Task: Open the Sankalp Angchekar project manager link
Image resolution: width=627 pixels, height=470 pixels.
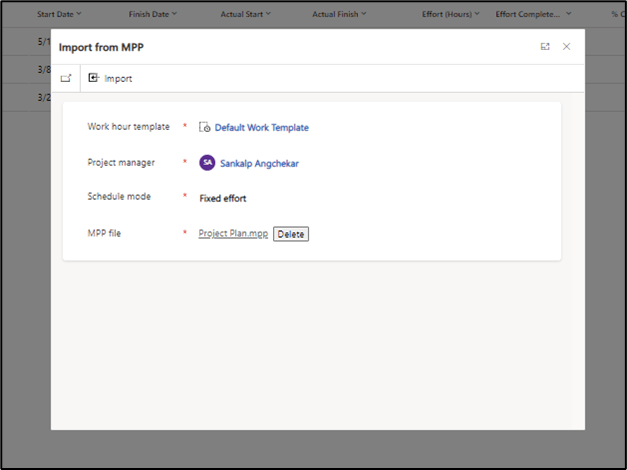Action: [259, 163]
